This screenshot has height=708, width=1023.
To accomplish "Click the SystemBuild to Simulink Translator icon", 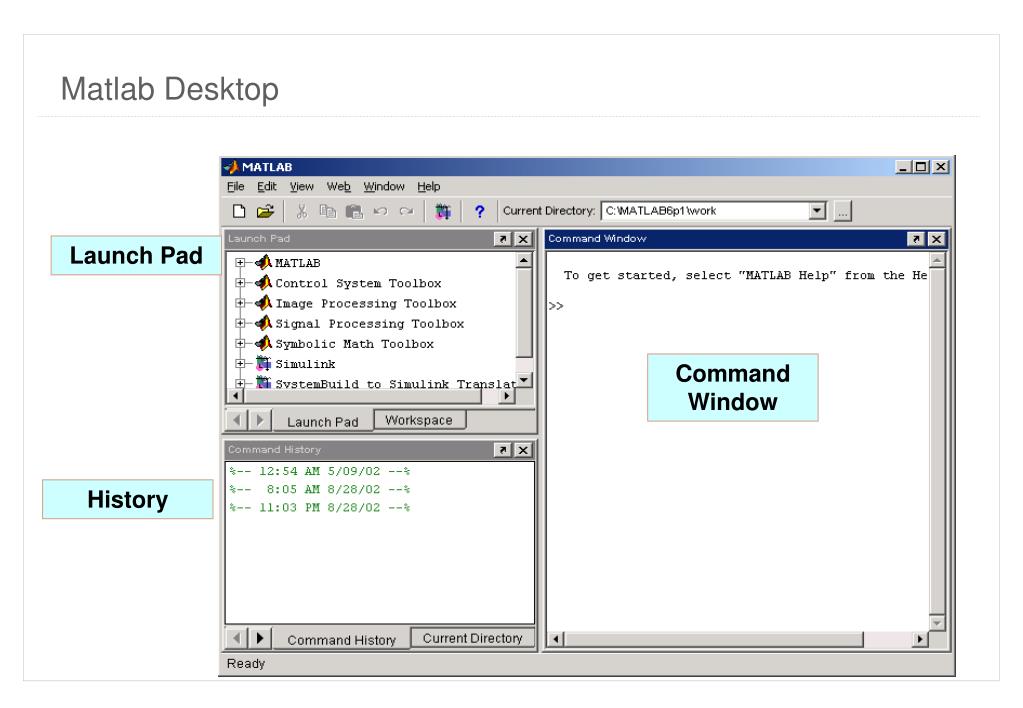I will click(264, 382).
